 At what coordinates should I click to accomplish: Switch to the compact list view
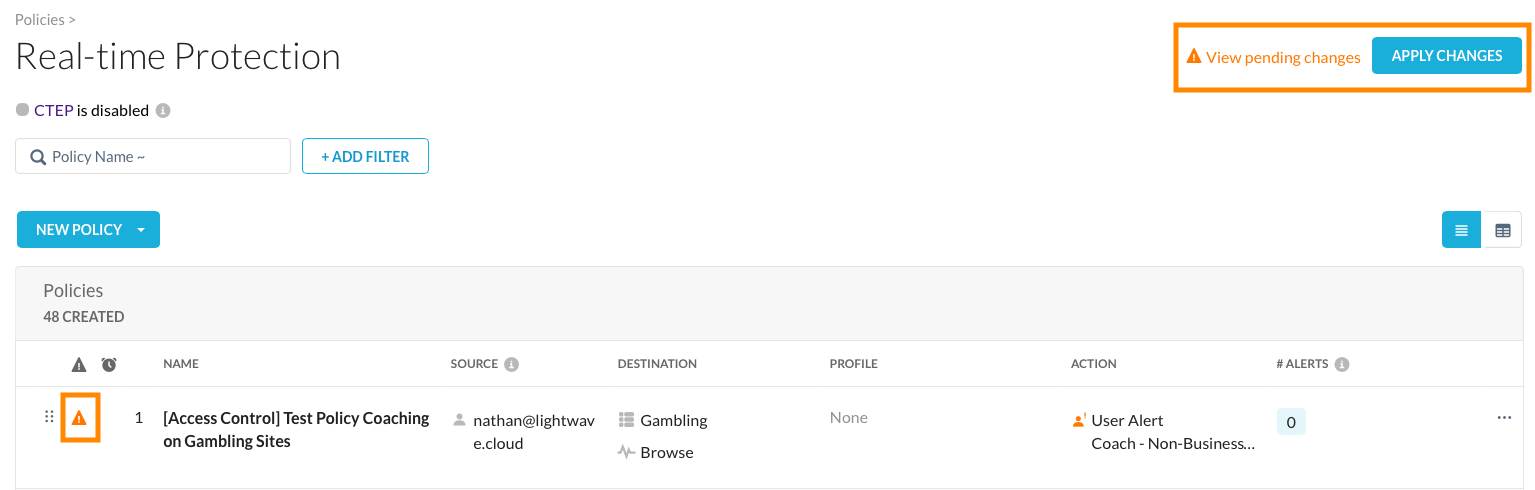click(x=1461, y=230)
